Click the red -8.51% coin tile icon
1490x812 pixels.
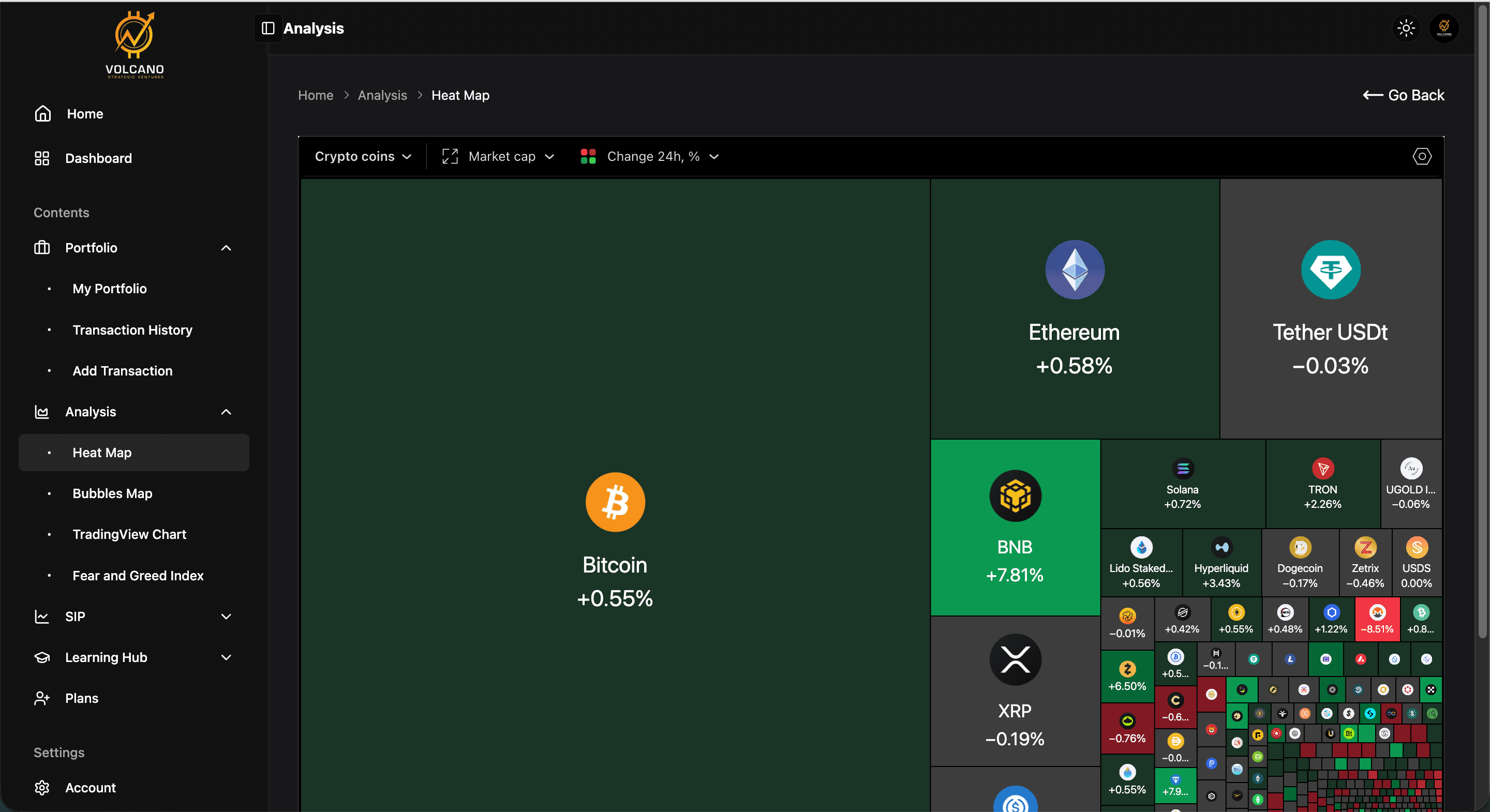[x=1377, y=612]
